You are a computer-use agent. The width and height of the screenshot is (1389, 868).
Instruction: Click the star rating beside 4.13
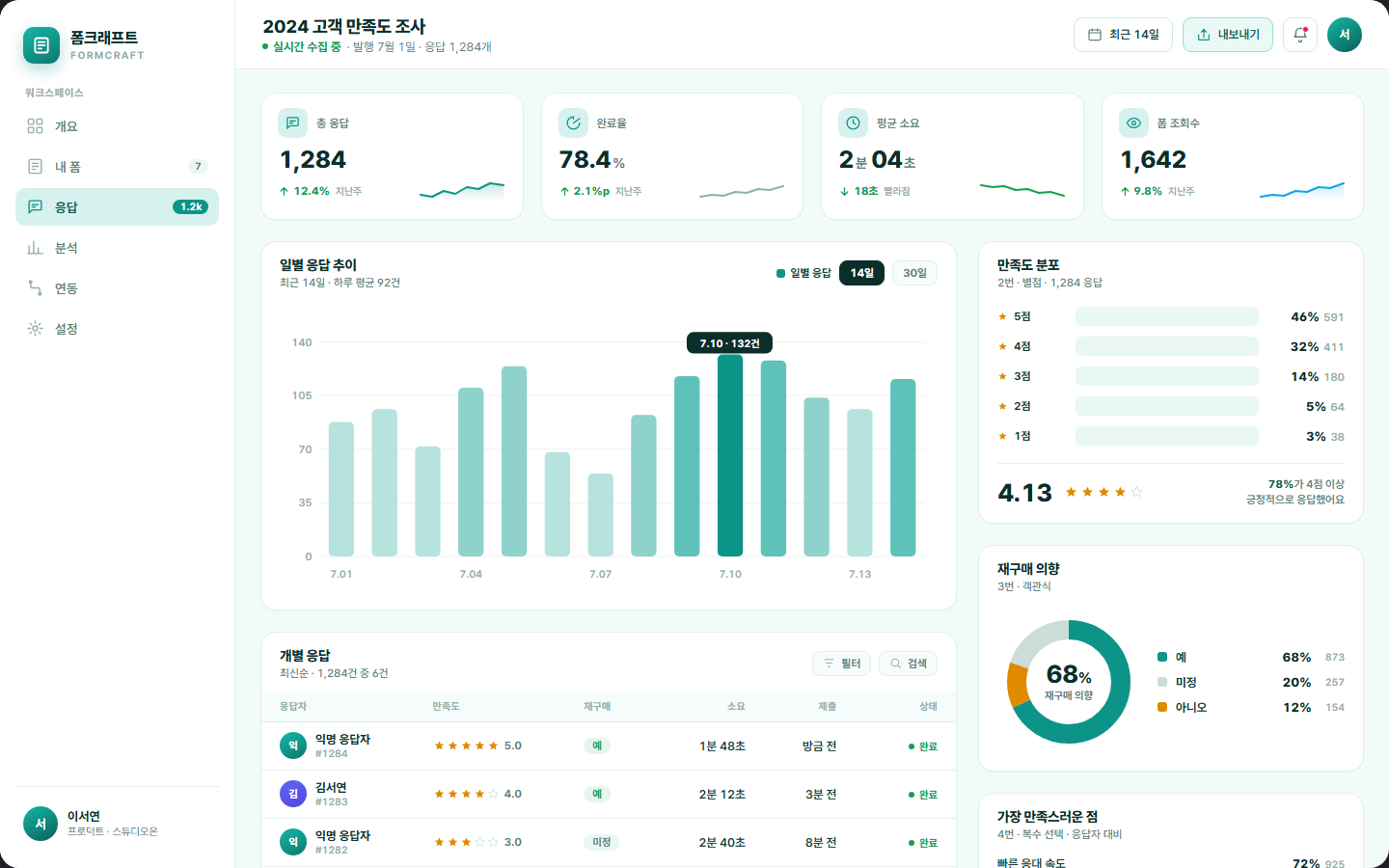click(1103, 492)
